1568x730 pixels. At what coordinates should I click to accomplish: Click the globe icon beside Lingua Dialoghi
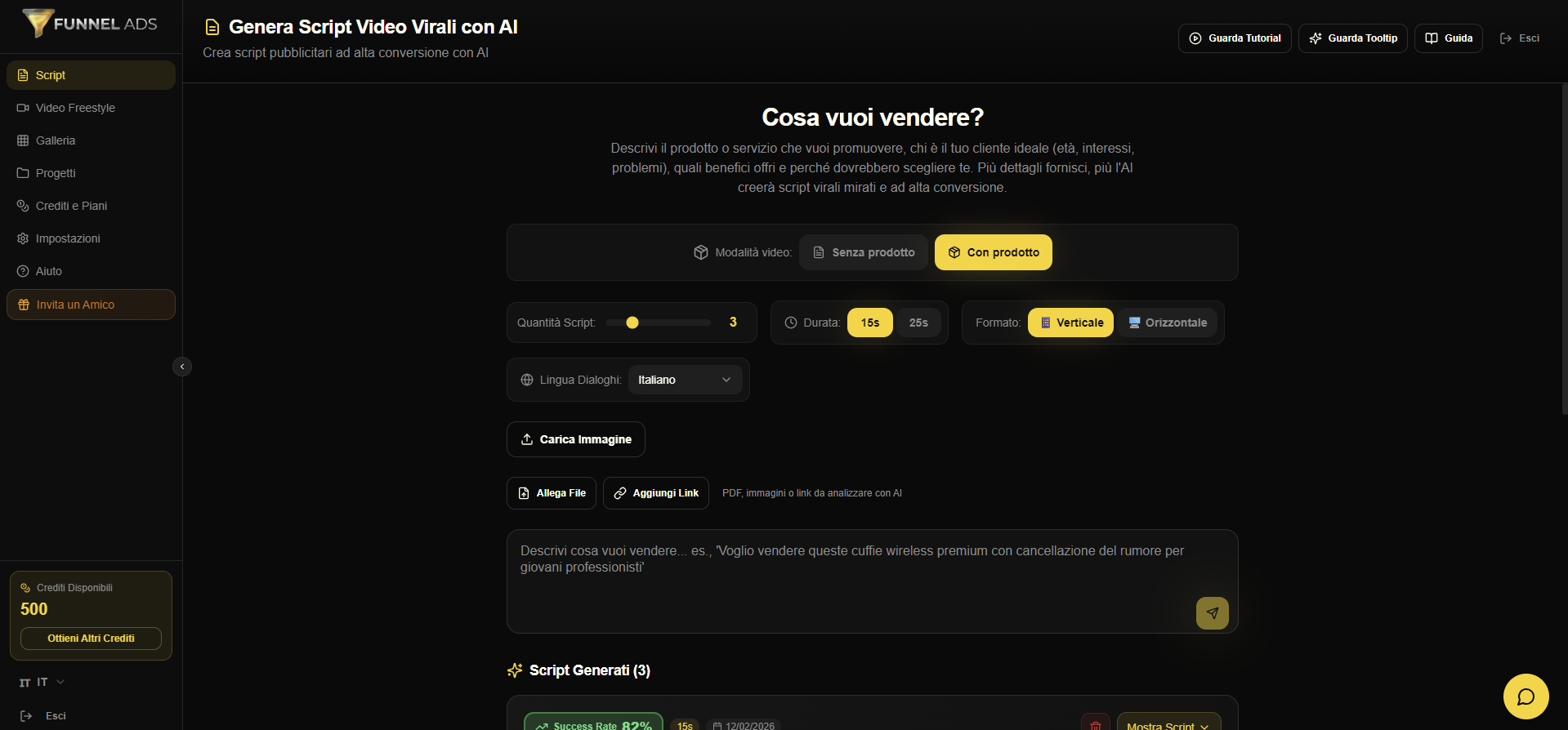click(x=527, y=380)
